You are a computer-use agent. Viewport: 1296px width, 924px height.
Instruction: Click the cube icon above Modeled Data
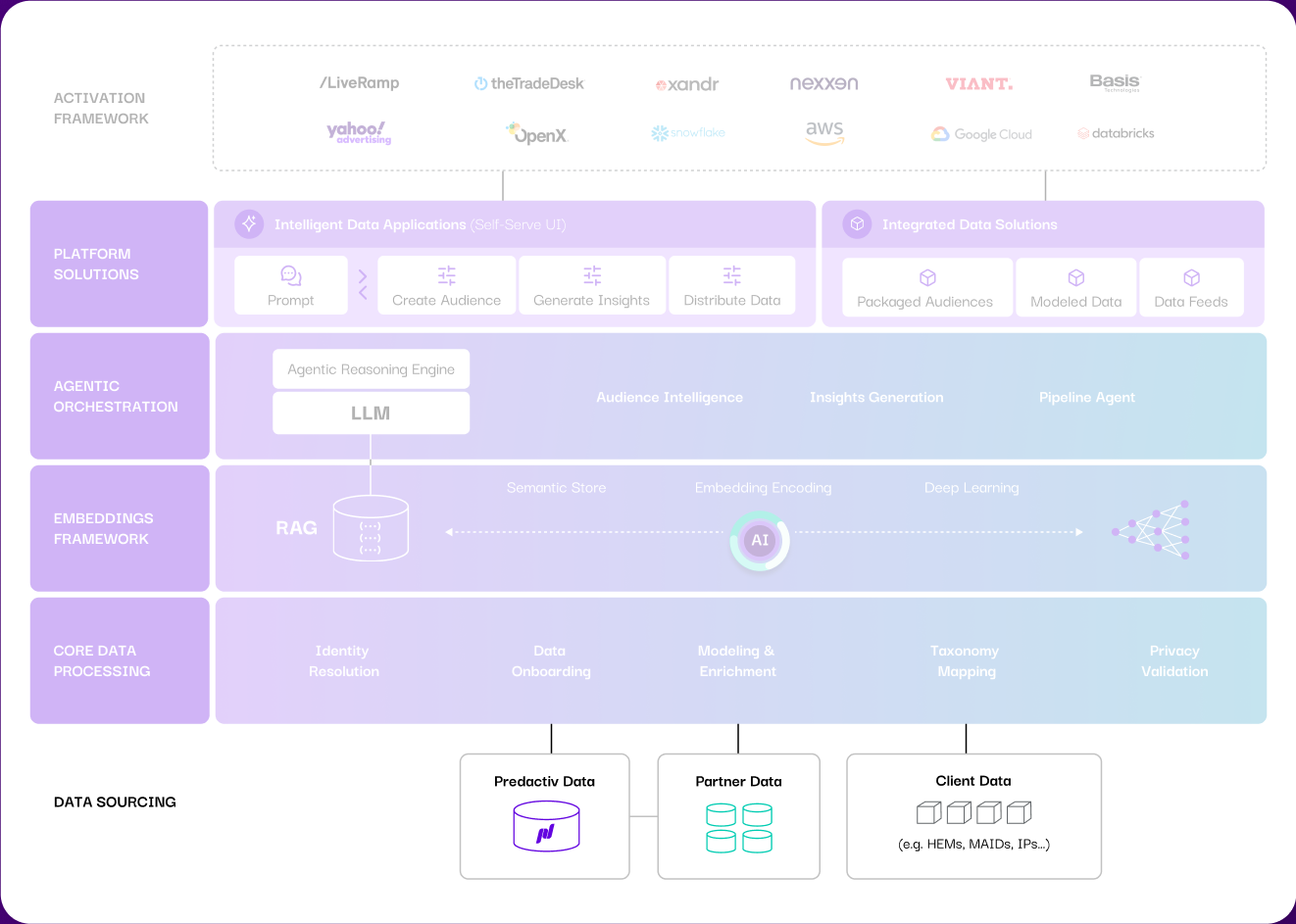(1076, 277)
